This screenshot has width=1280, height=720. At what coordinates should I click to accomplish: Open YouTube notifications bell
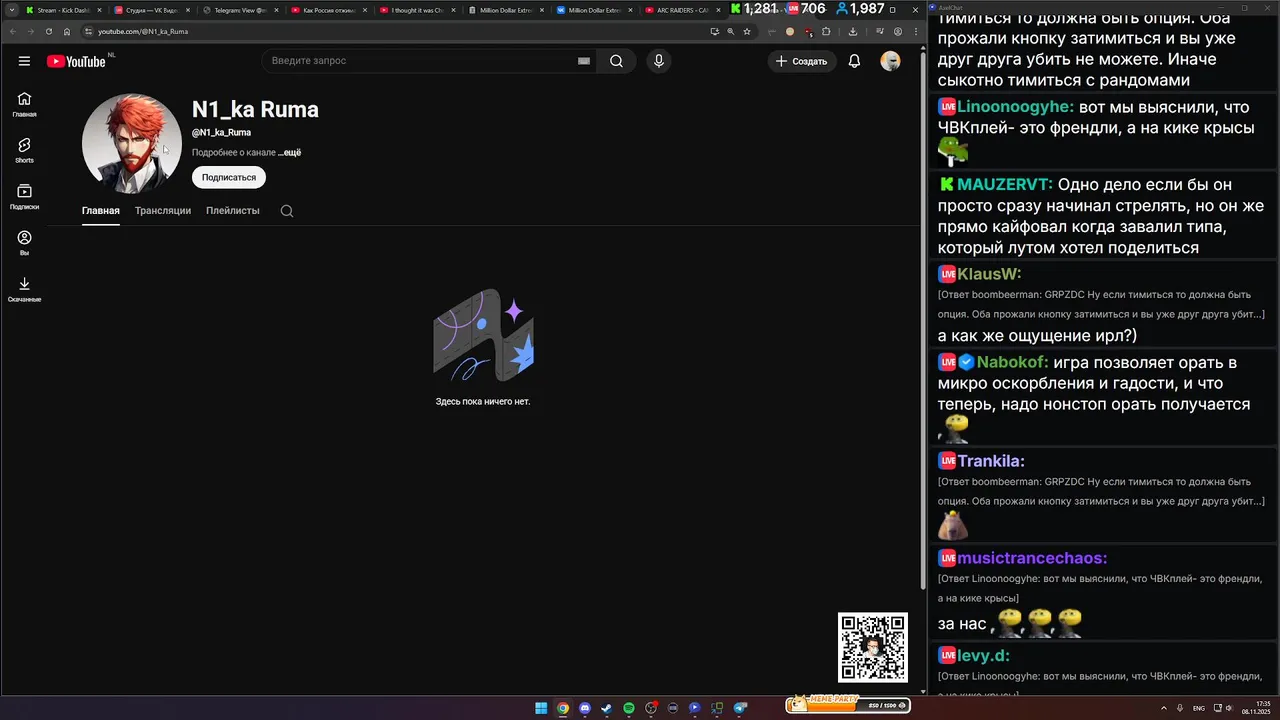pos(854,61)
